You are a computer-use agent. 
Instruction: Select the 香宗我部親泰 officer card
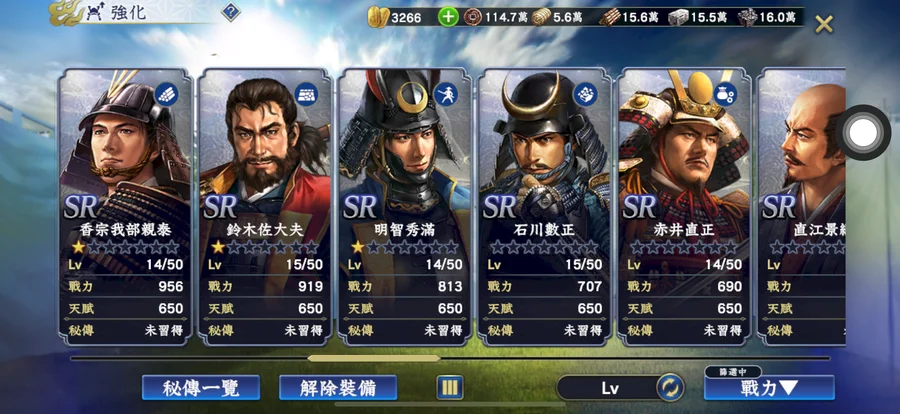[125, 207]
